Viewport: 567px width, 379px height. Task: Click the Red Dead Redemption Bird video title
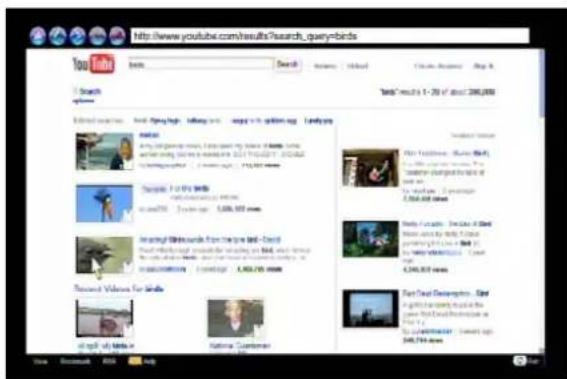[446, 293]
